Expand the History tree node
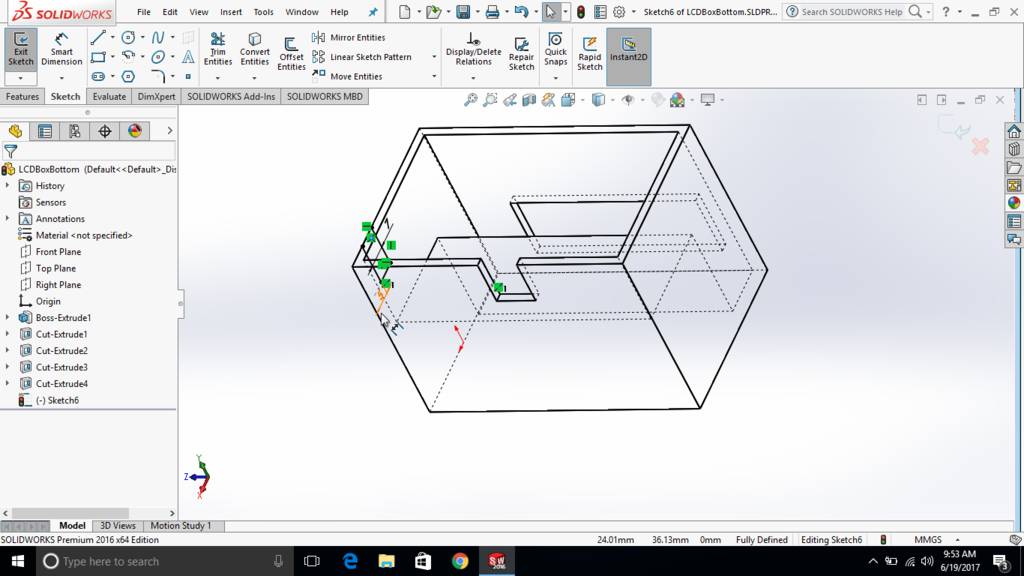 8,185
